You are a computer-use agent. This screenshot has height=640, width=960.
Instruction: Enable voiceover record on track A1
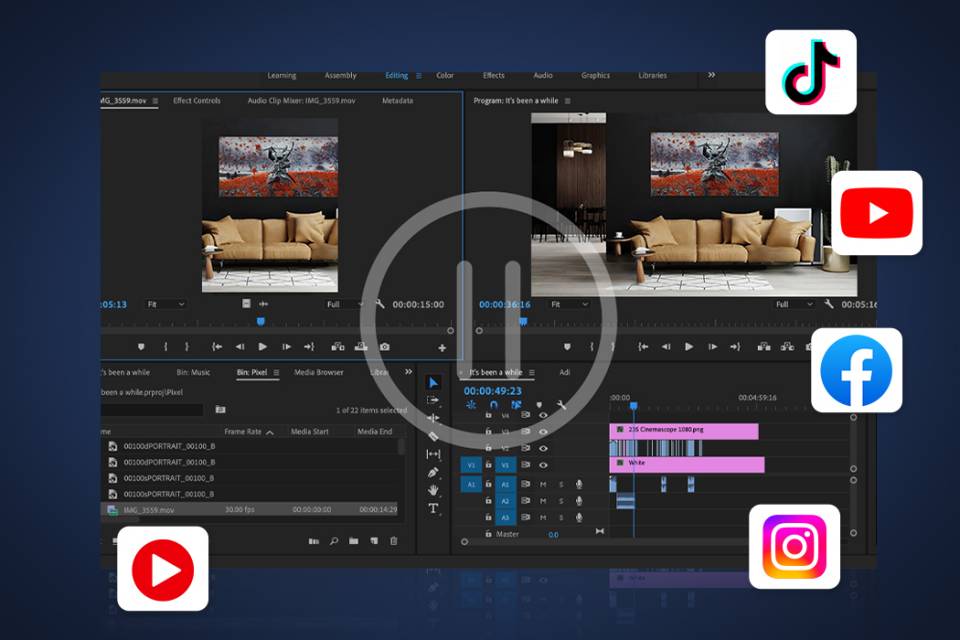pyautogui.click(x=578, y=485)
